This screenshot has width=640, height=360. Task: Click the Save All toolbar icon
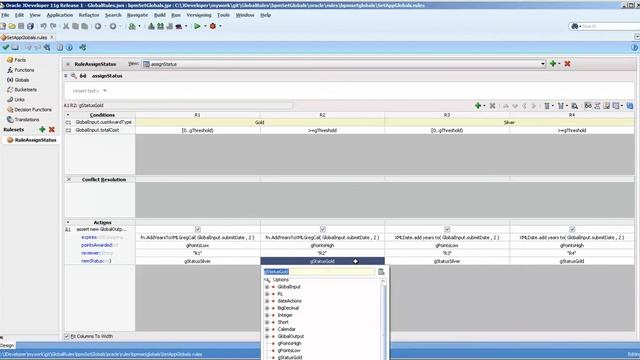tap(30, 26)
